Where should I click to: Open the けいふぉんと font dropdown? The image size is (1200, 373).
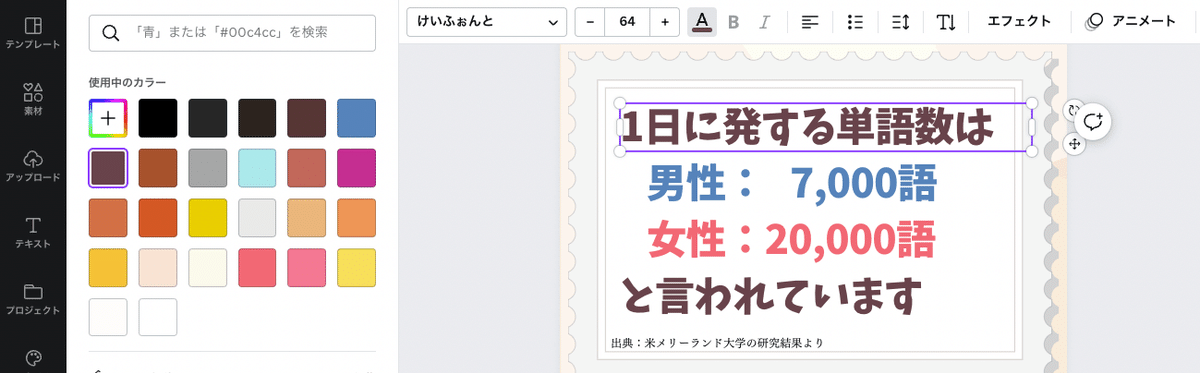tap(487, 21)
